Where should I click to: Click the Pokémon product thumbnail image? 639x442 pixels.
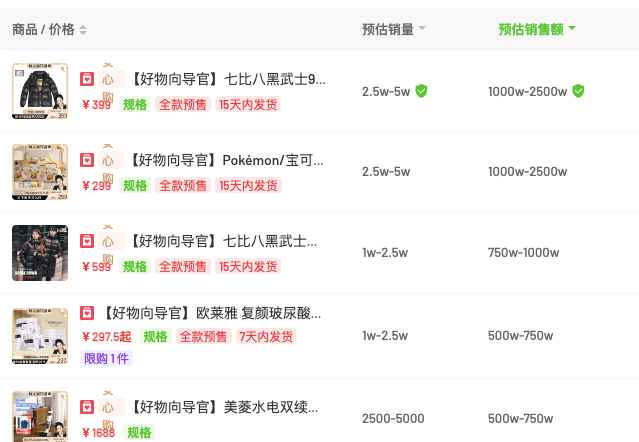tap(40, 172)
